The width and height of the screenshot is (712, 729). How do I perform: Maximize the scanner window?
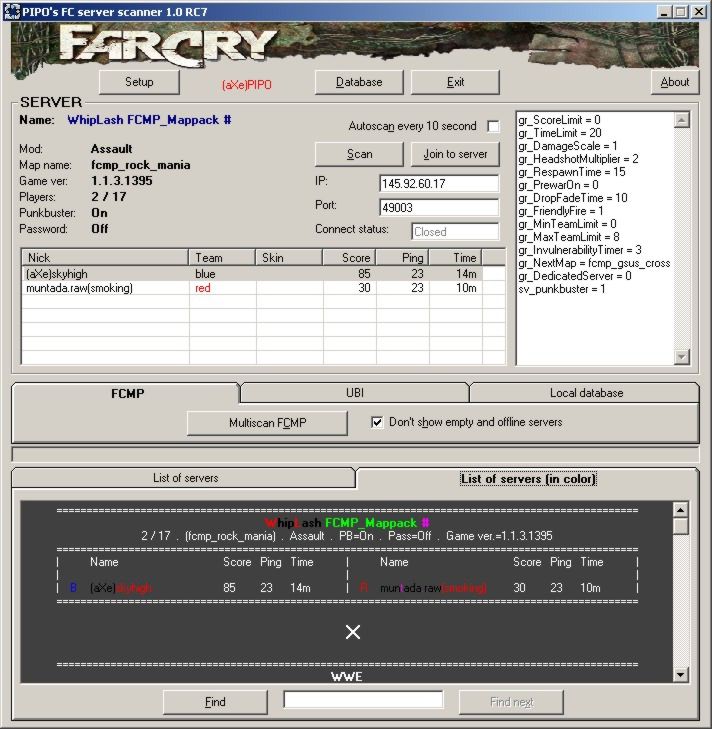point(681,12)
